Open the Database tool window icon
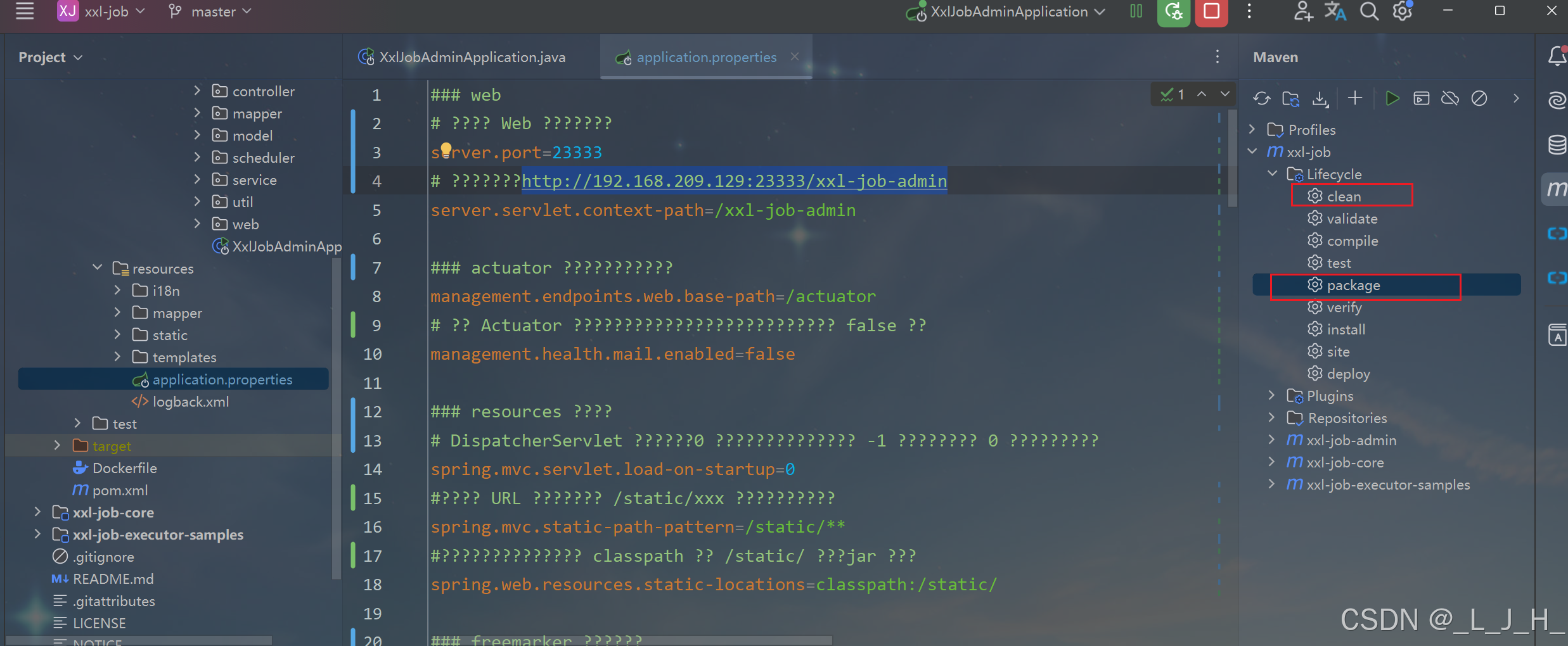This screenshot has height=646, width=1568. 1557,144
